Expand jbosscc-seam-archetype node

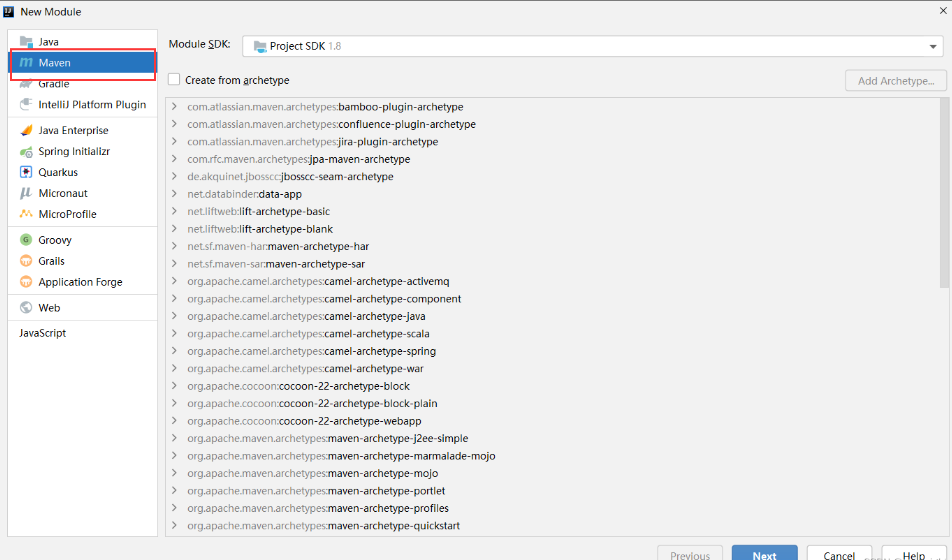pyautogui.click(x=174, y=176)
